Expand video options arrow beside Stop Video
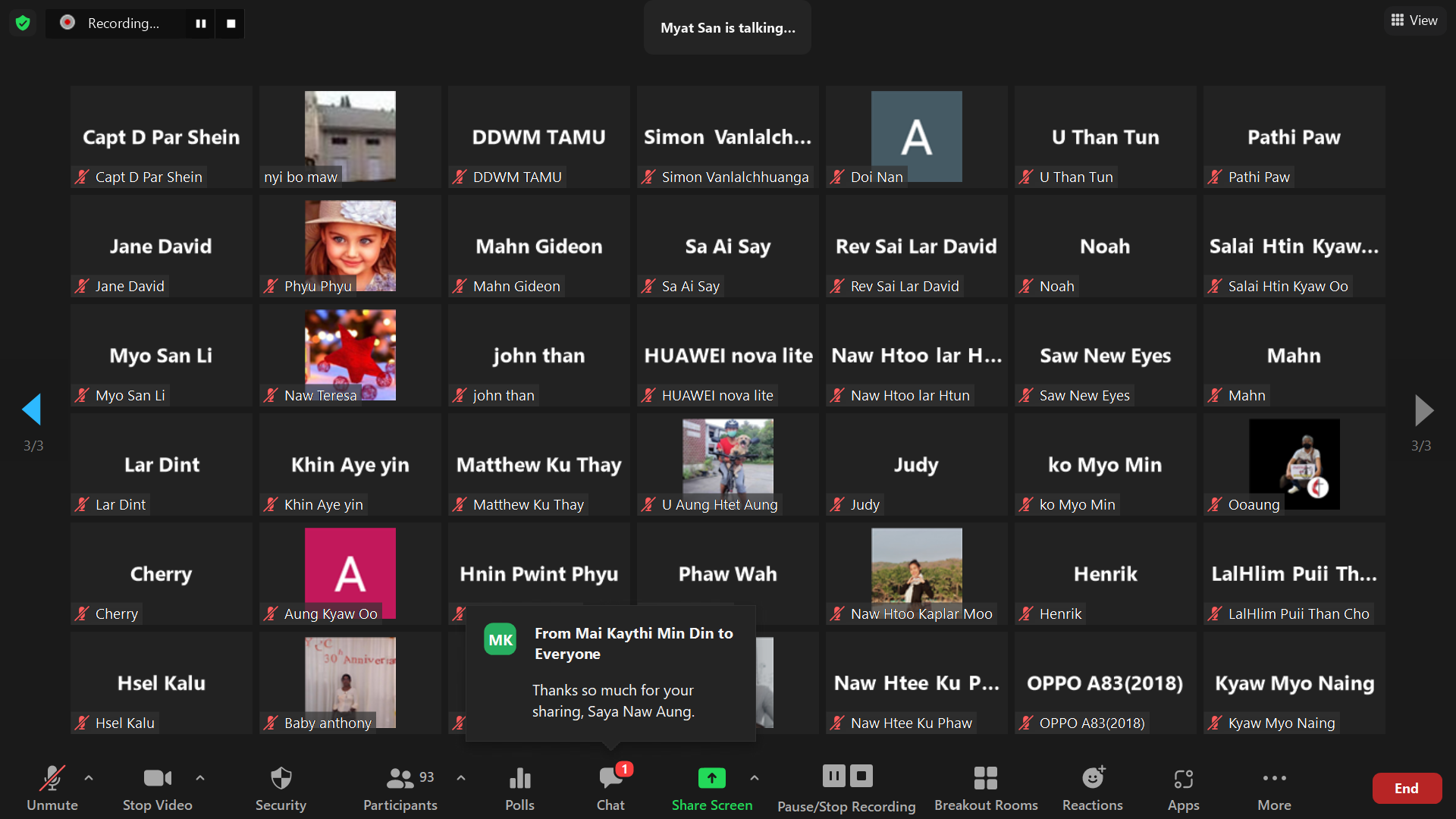This screenshot has width=1456, height=819. [200, 778]
